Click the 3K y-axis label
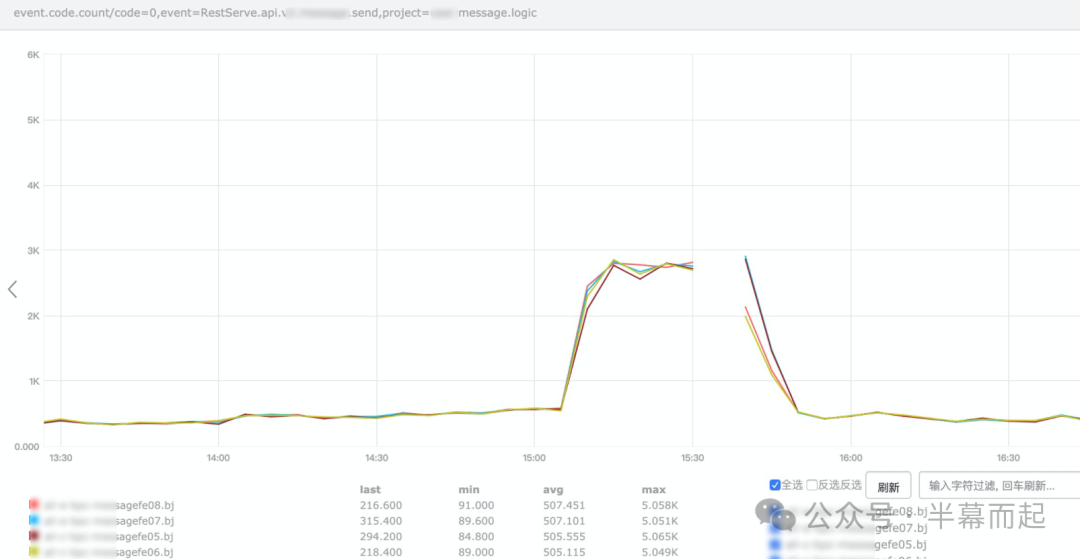This screenshot has width=1080, height=559. [33, 251]
